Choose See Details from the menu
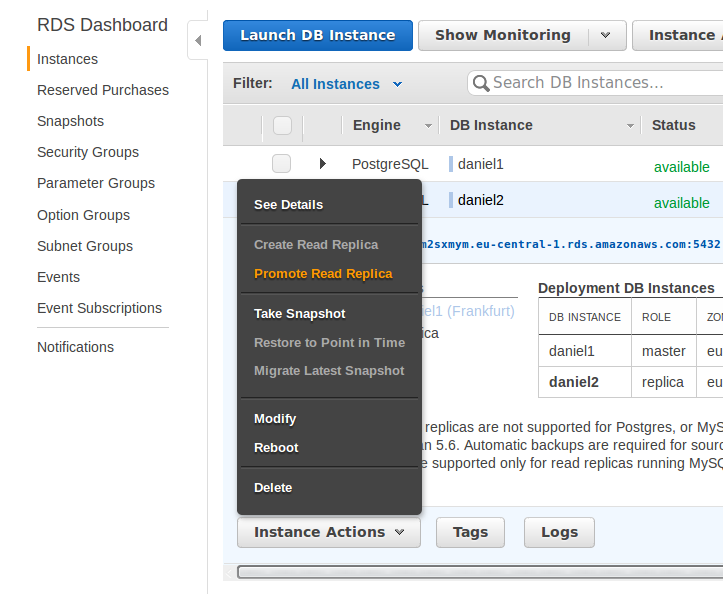Screen dimensions: 723x594 tap(288, 205)
